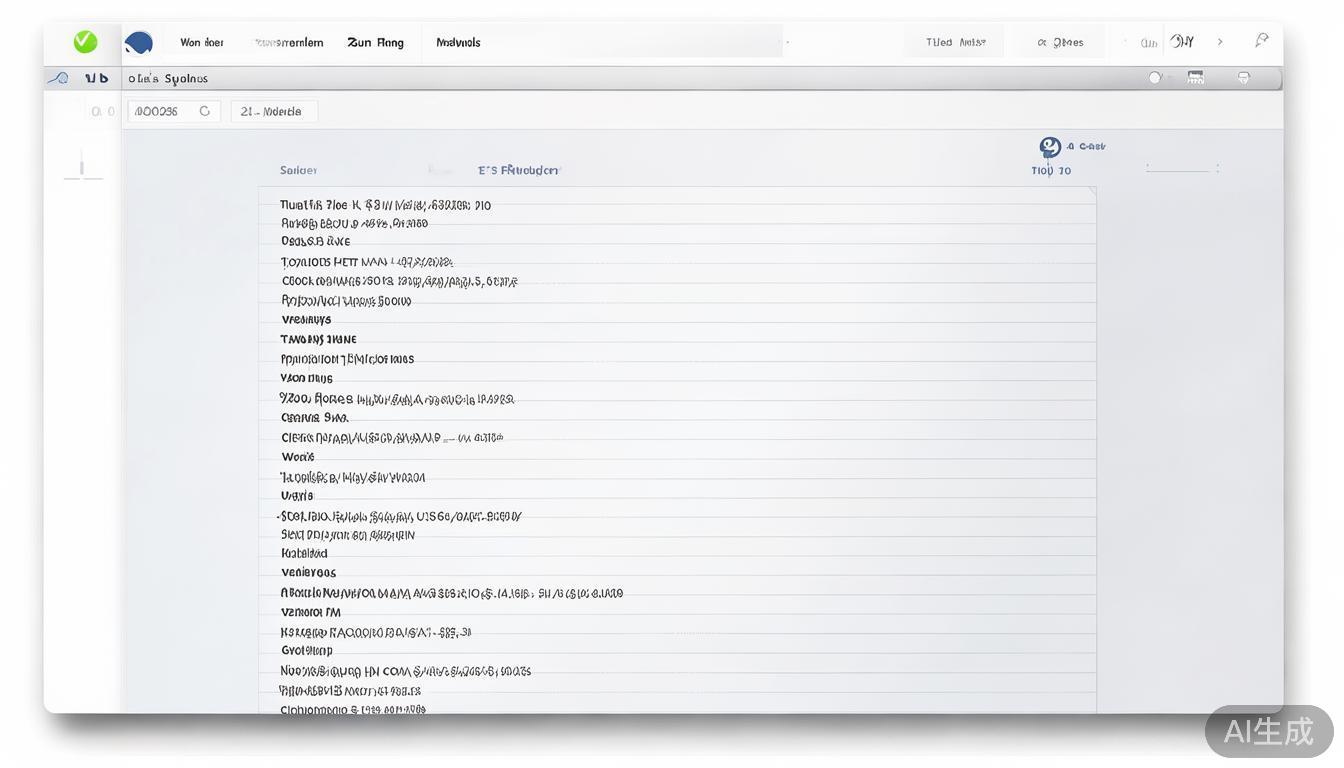Open the '21 - Mdedle' dropdown box

pos(274,111)
